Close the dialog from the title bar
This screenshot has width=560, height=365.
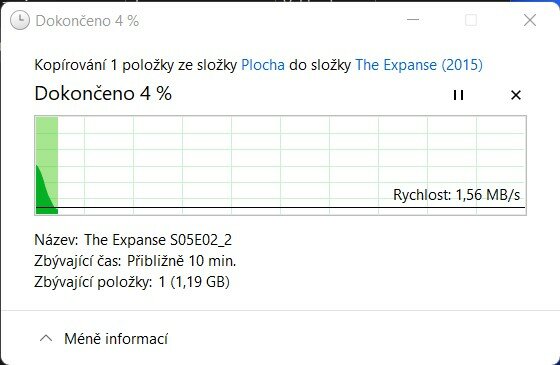[x=530, y=20]
